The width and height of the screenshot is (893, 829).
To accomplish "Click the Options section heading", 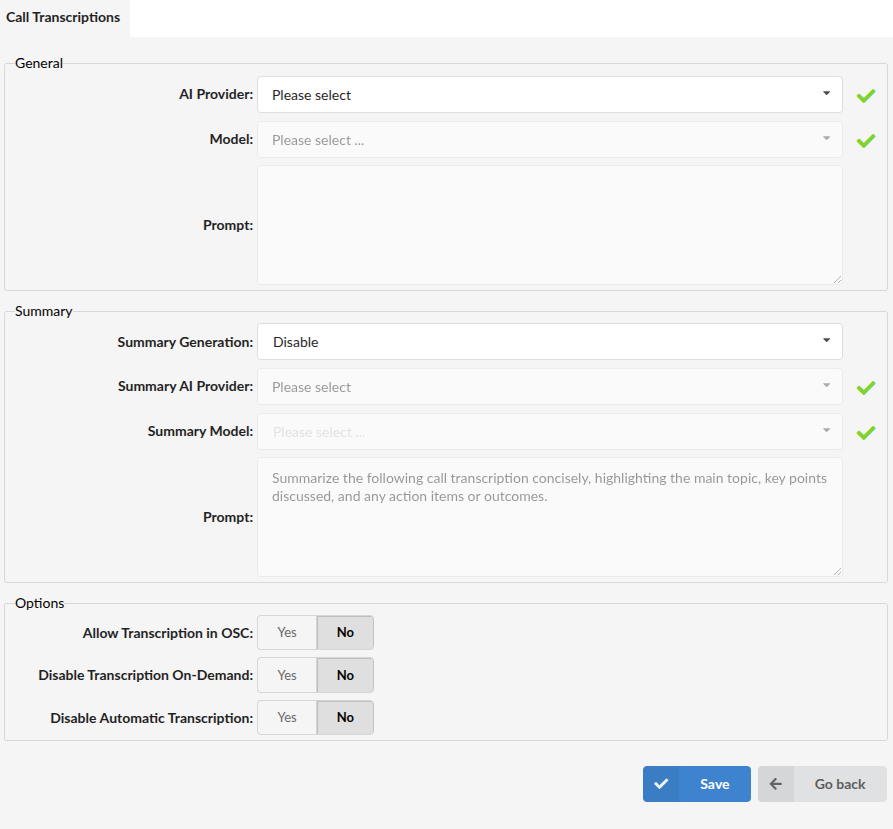I will click(x=39, y=604).
